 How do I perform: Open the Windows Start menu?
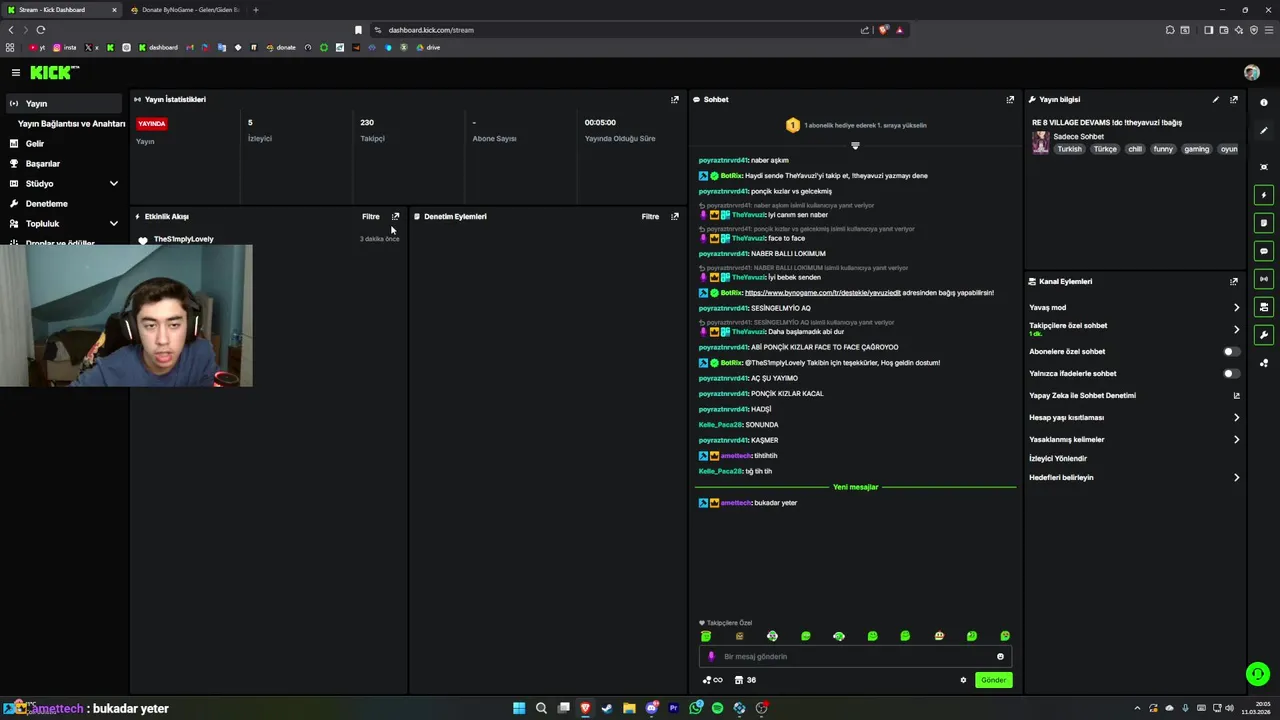coord(519,708)
